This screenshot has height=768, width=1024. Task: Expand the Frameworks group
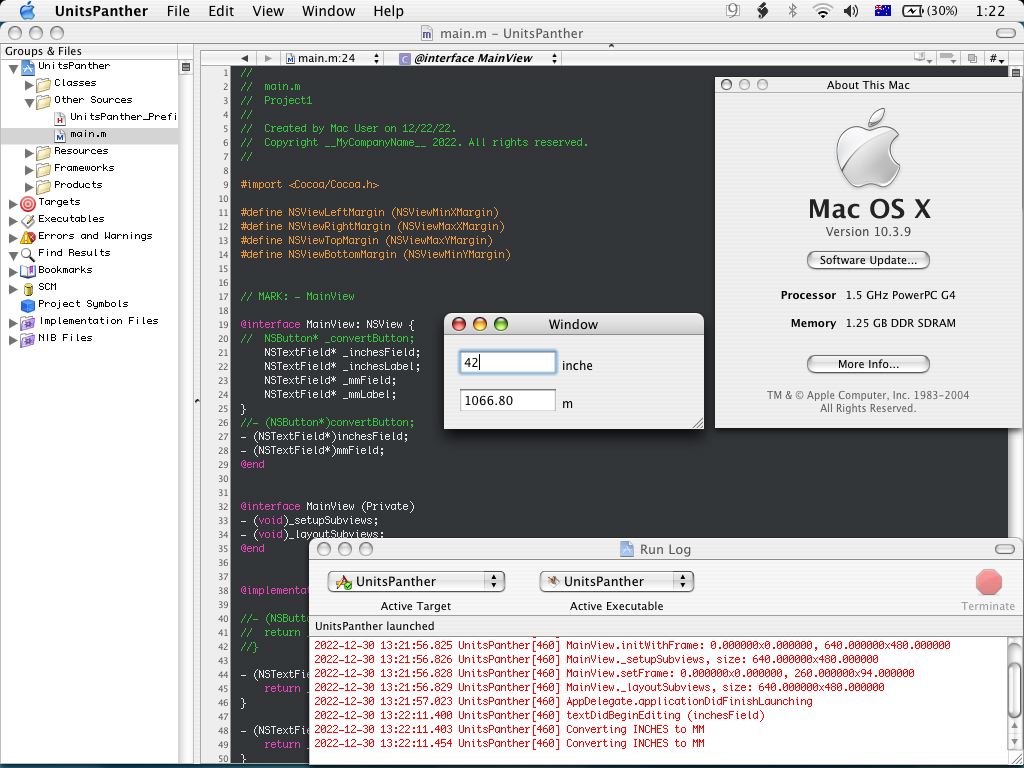pos(29,168)
